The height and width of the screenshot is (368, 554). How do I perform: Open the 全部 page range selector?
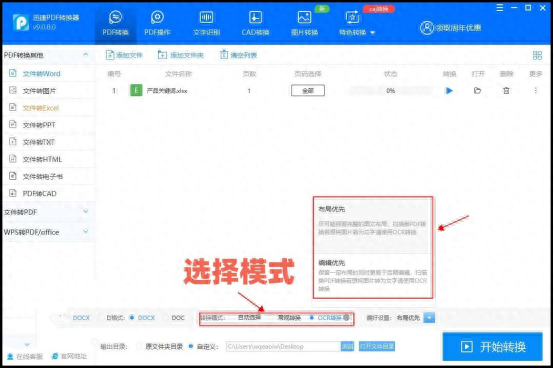pos(308,91)
